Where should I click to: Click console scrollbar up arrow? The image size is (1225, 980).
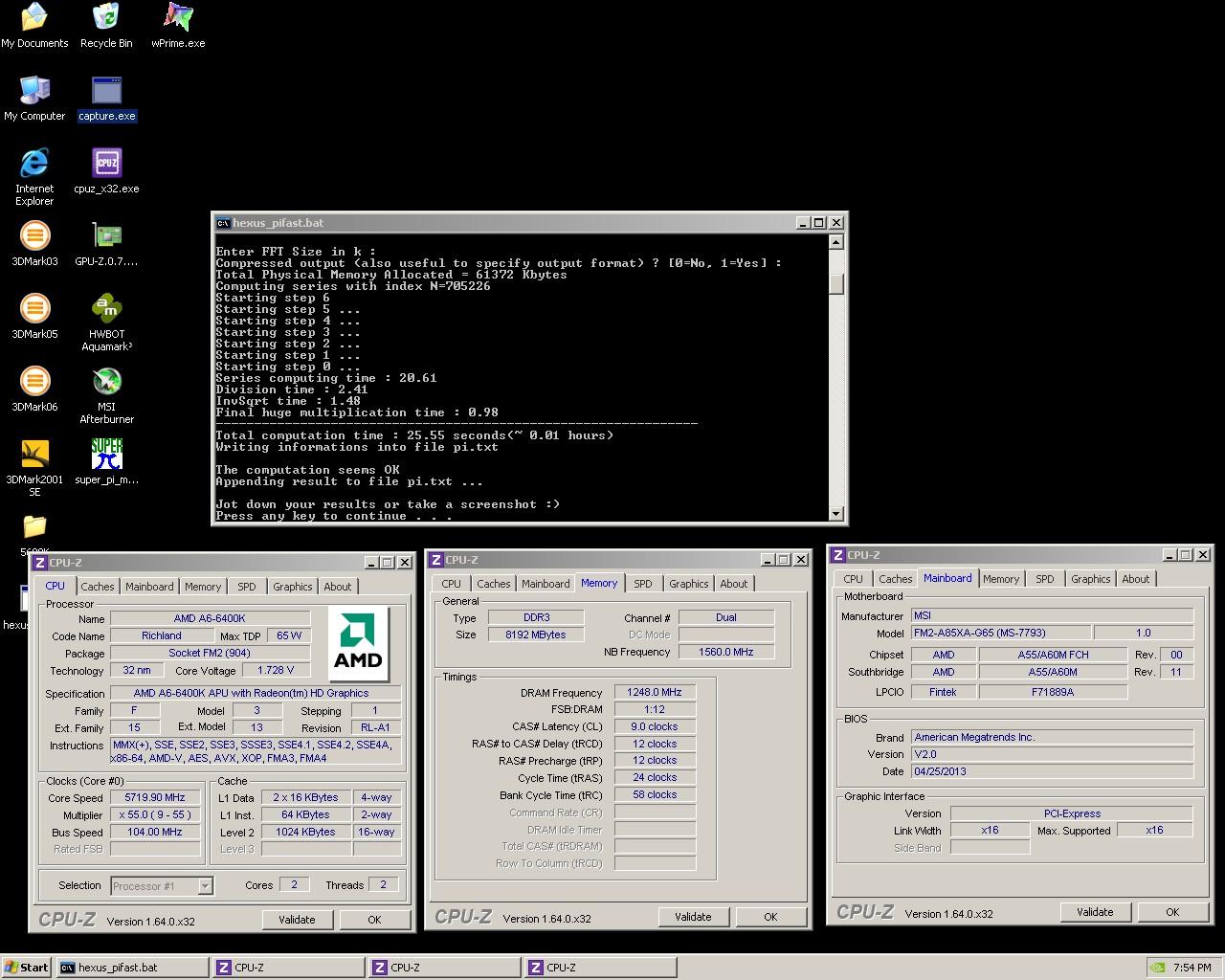tap(836, 242)
